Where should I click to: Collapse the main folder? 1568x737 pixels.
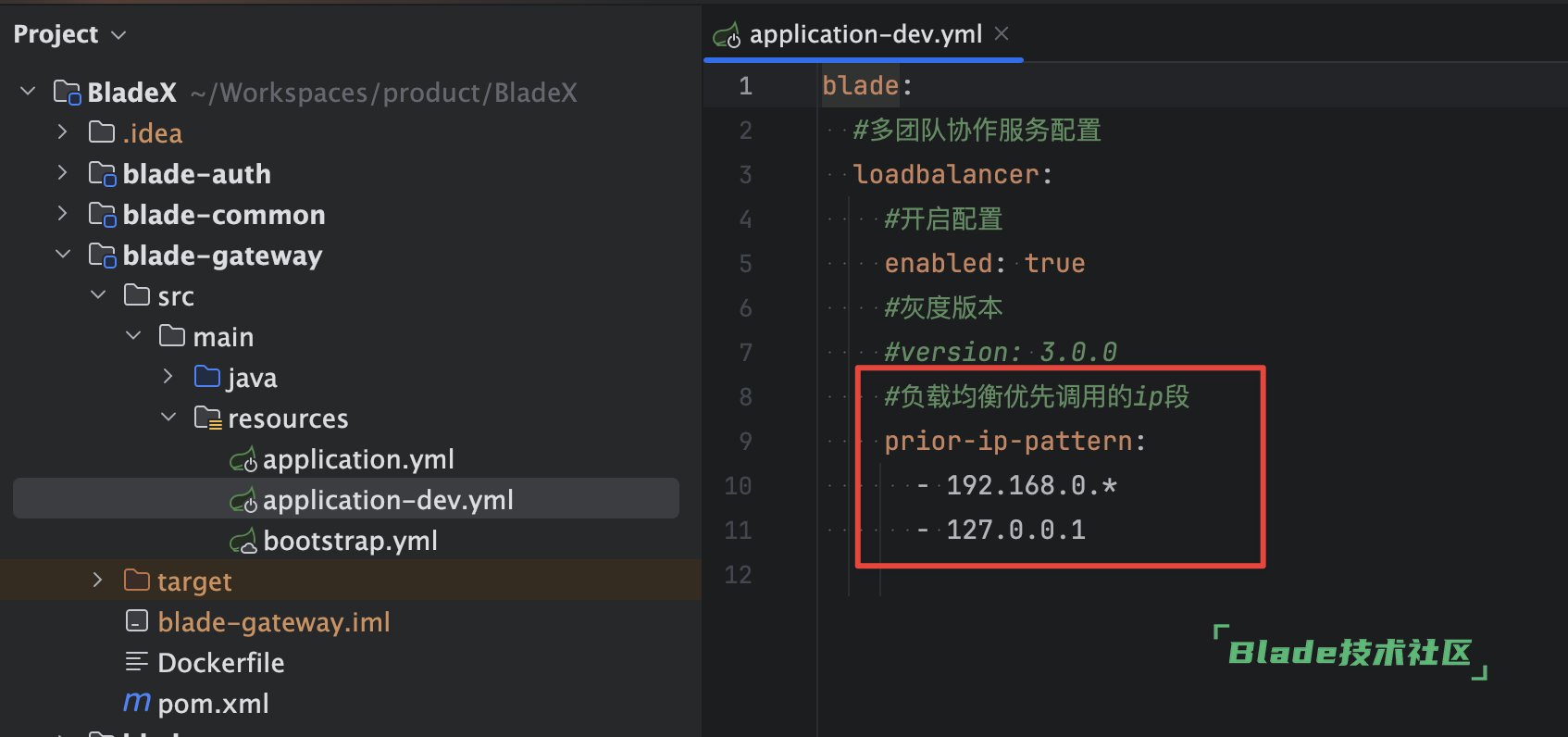click(x=133, y=336)
